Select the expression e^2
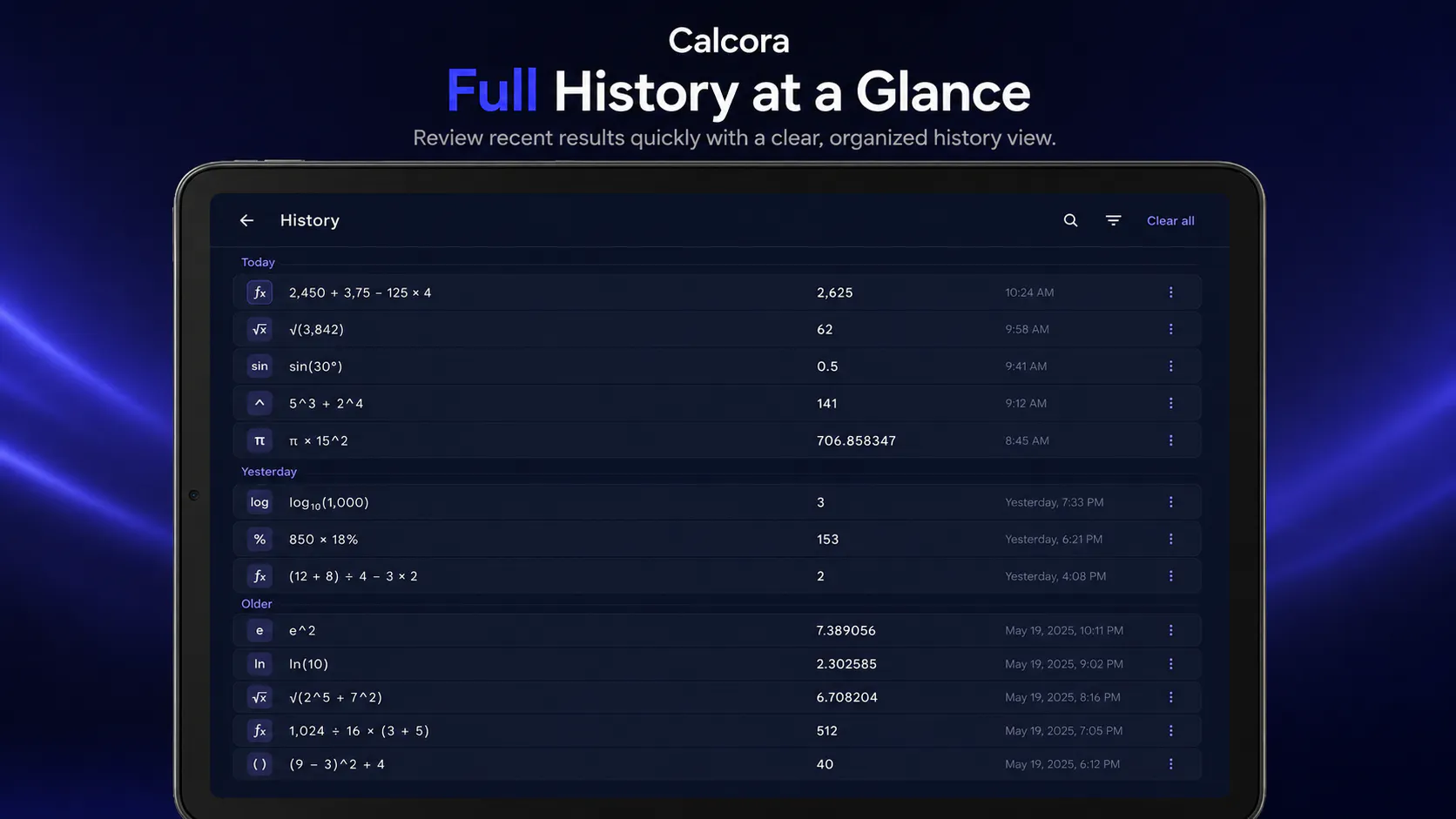This screenshot has height=819, width=1456. [x=303, y=630]
